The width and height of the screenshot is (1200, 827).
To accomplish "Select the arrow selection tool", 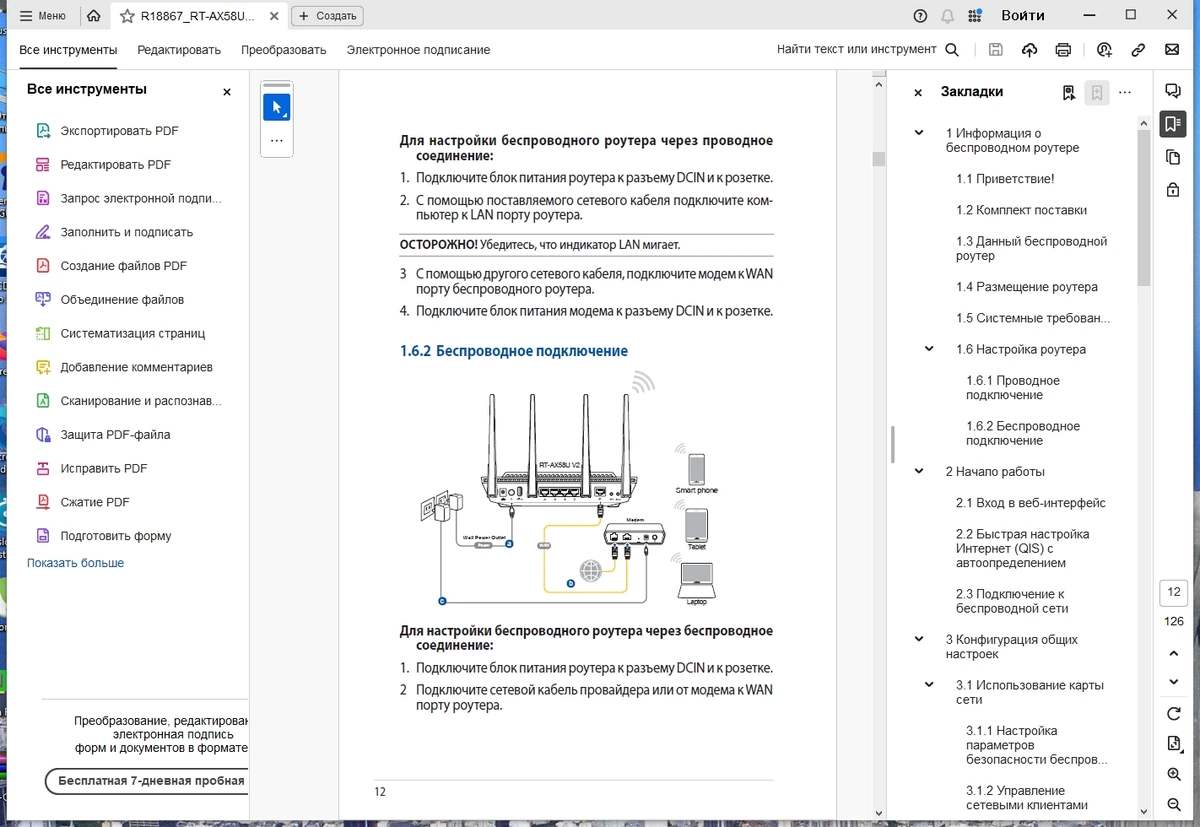I will tap(277, 108).
